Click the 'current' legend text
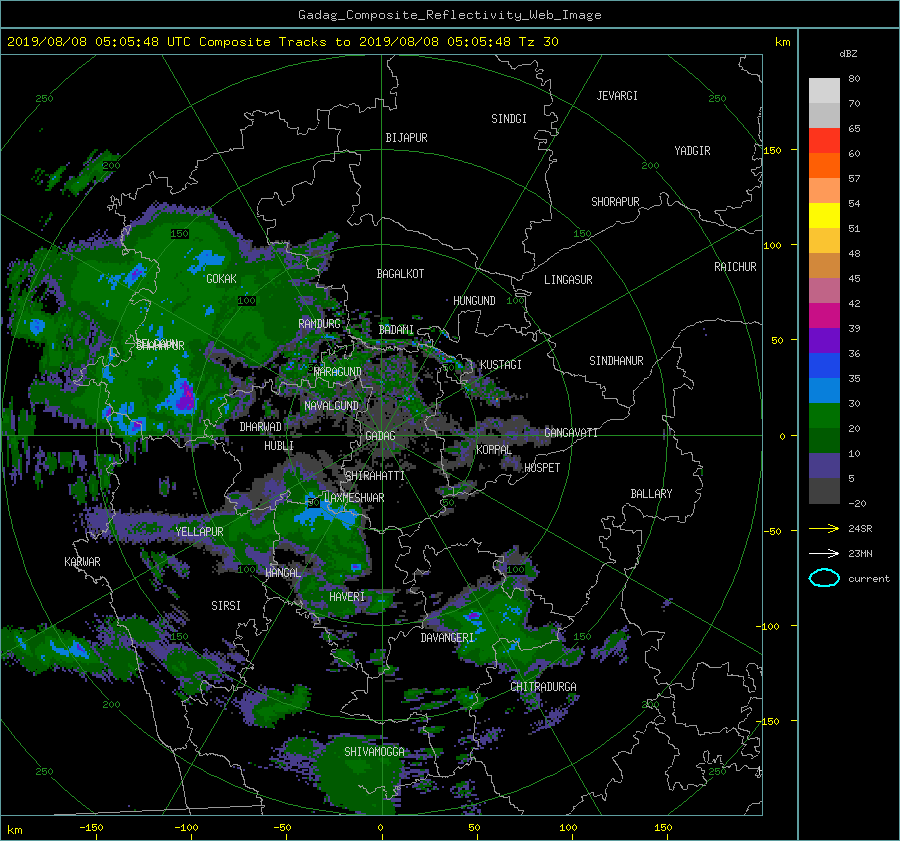 (869, 579)
